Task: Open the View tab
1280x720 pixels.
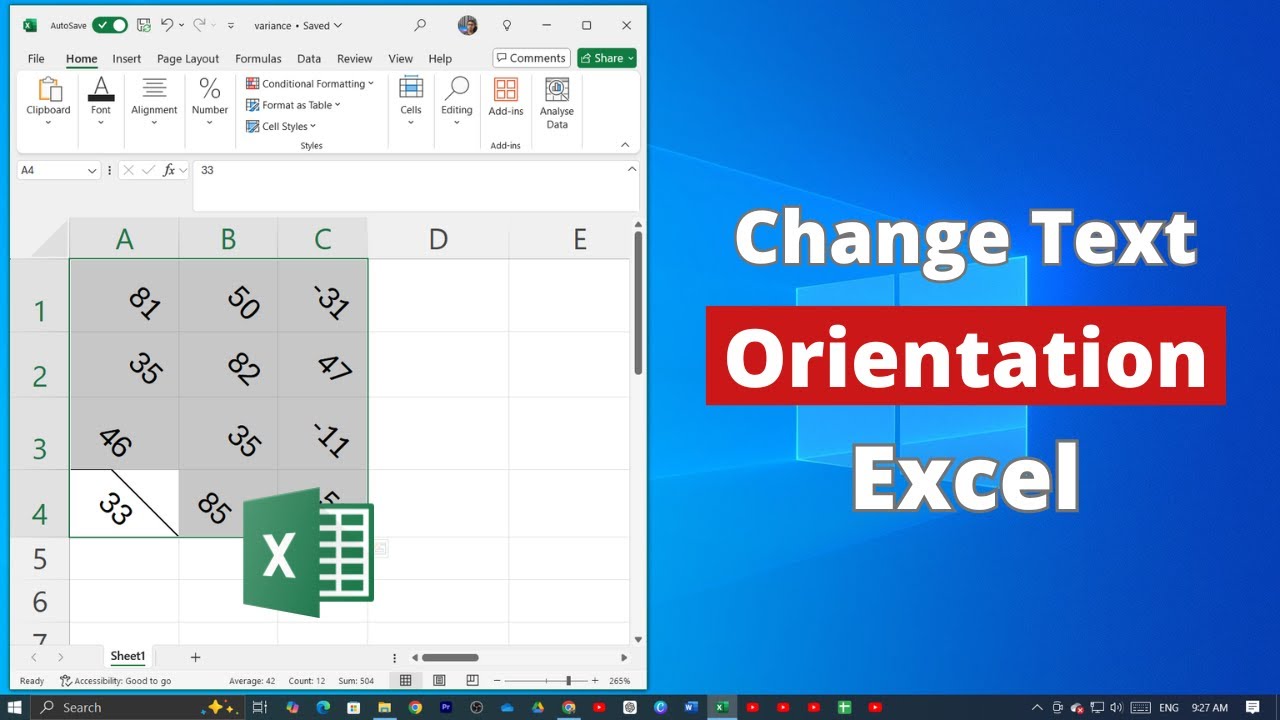Action: pyautogui.click(x=400, y=59)
